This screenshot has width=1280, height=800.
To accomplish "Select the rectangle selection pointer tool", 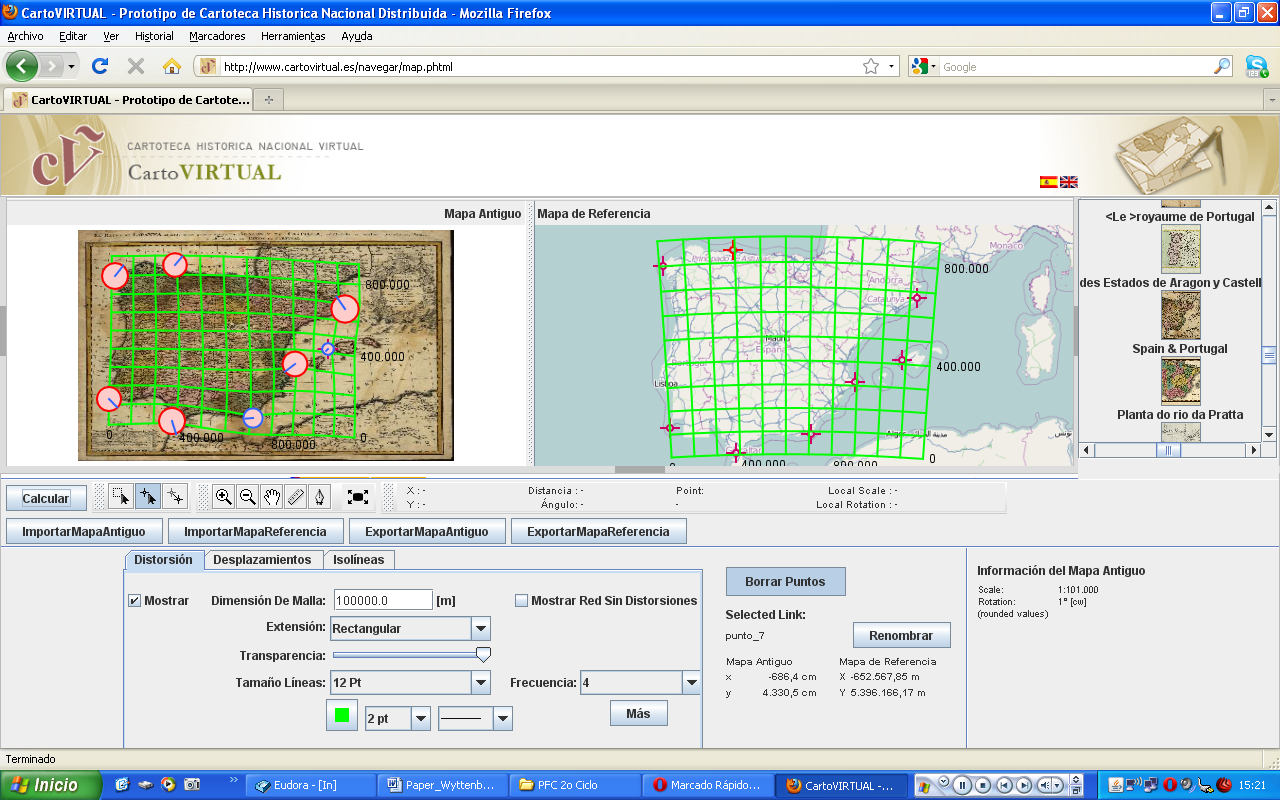I will [121, 496].
